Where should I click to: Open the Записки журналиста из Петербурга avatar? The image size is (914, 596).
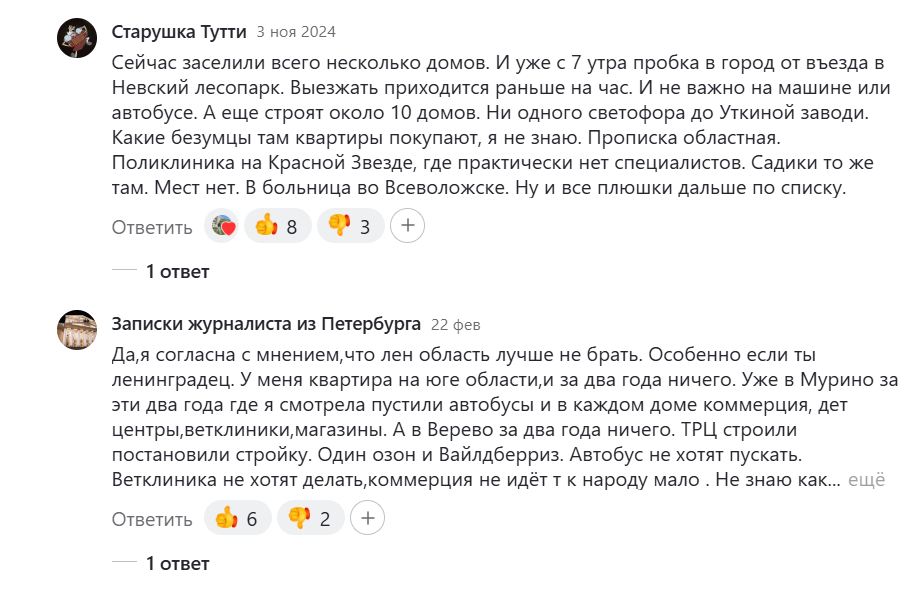(x=77, y=330)
